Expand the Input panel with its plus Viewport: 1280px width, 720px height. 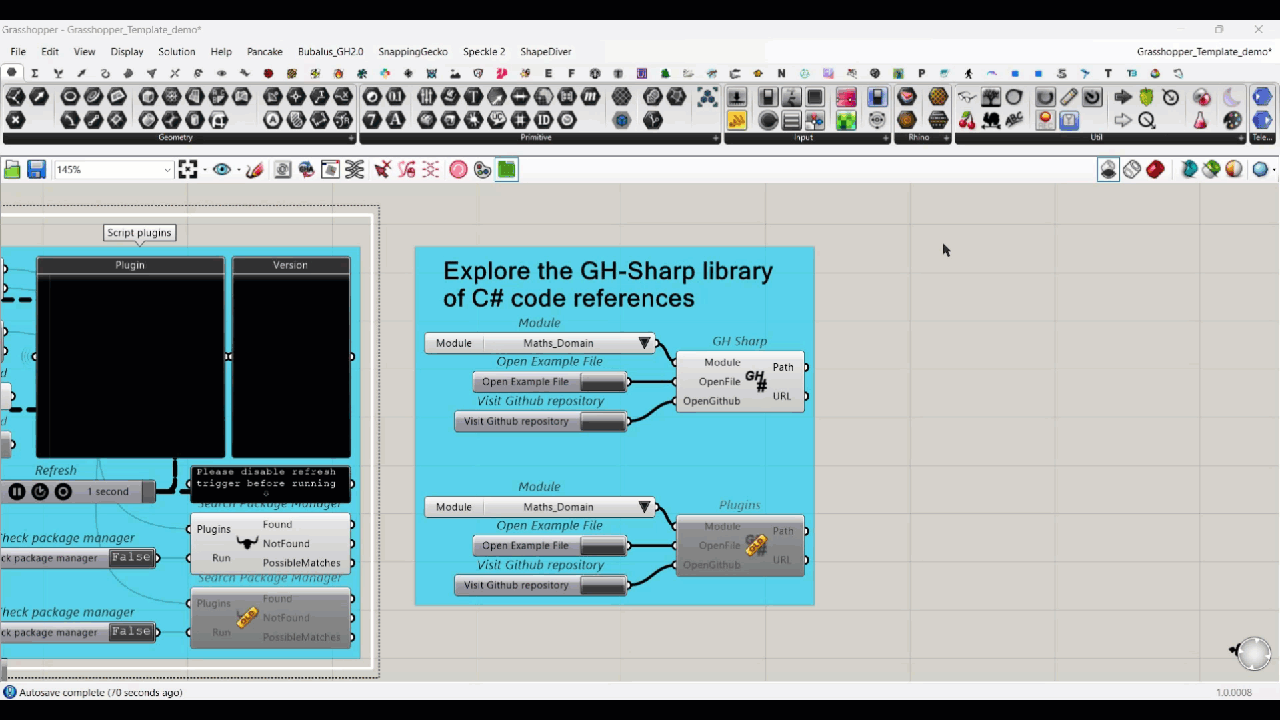pos(886,138)
